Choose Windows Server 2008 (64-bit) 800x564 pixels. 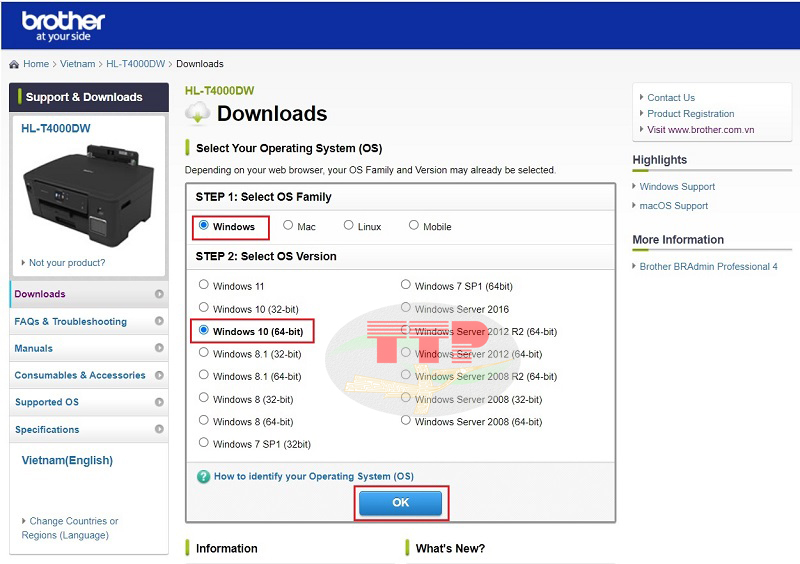(406, 420)
